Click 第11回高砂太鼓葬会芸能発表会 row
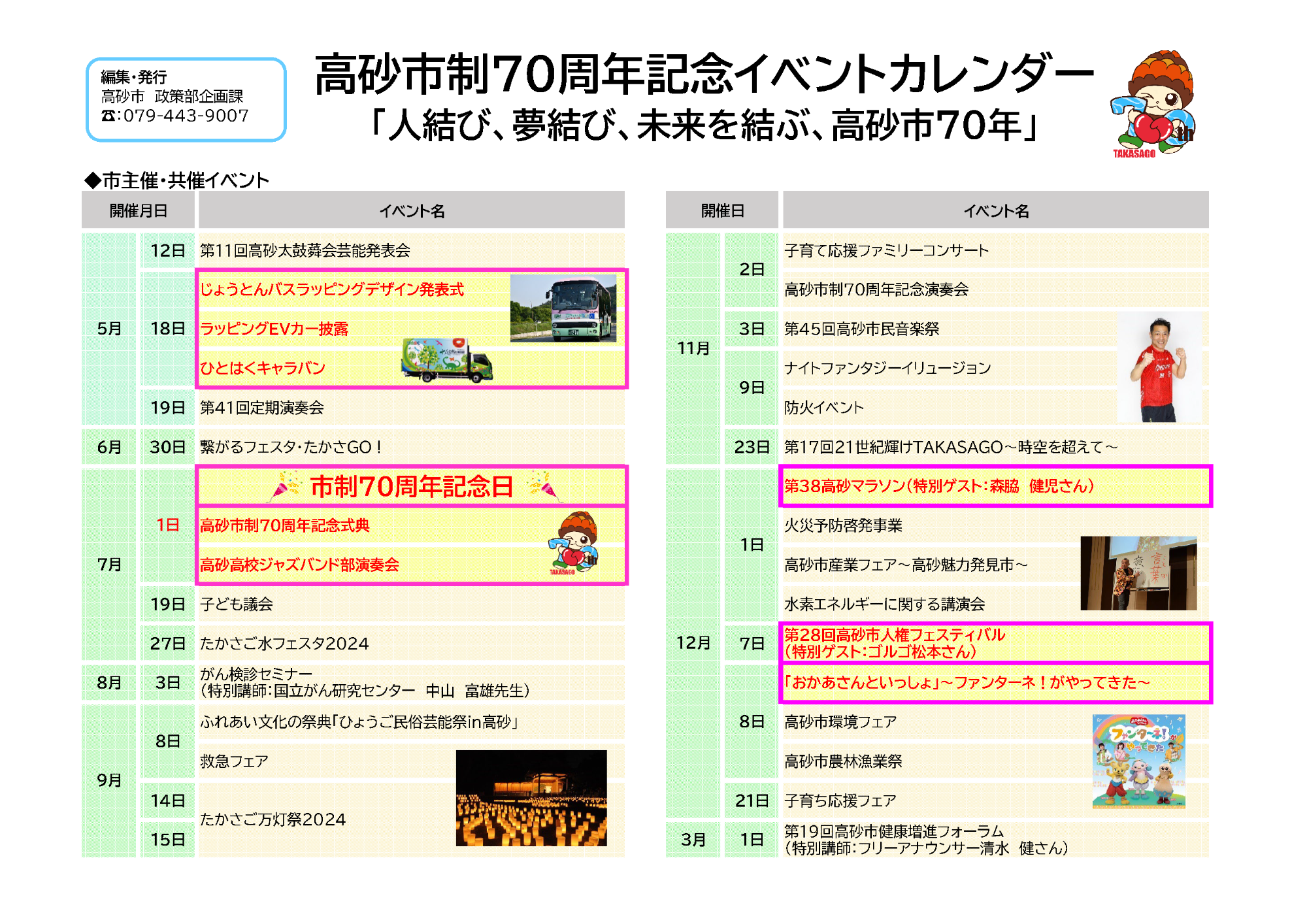 (x=412, y=250)
